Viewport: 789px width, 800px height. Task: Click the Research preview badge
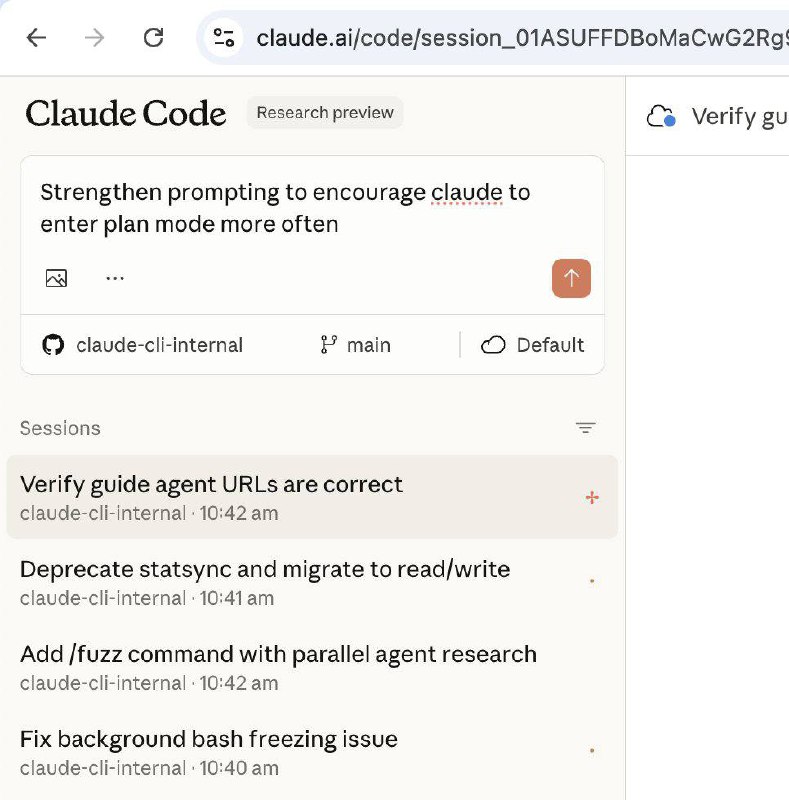click(x=325, y=113)
